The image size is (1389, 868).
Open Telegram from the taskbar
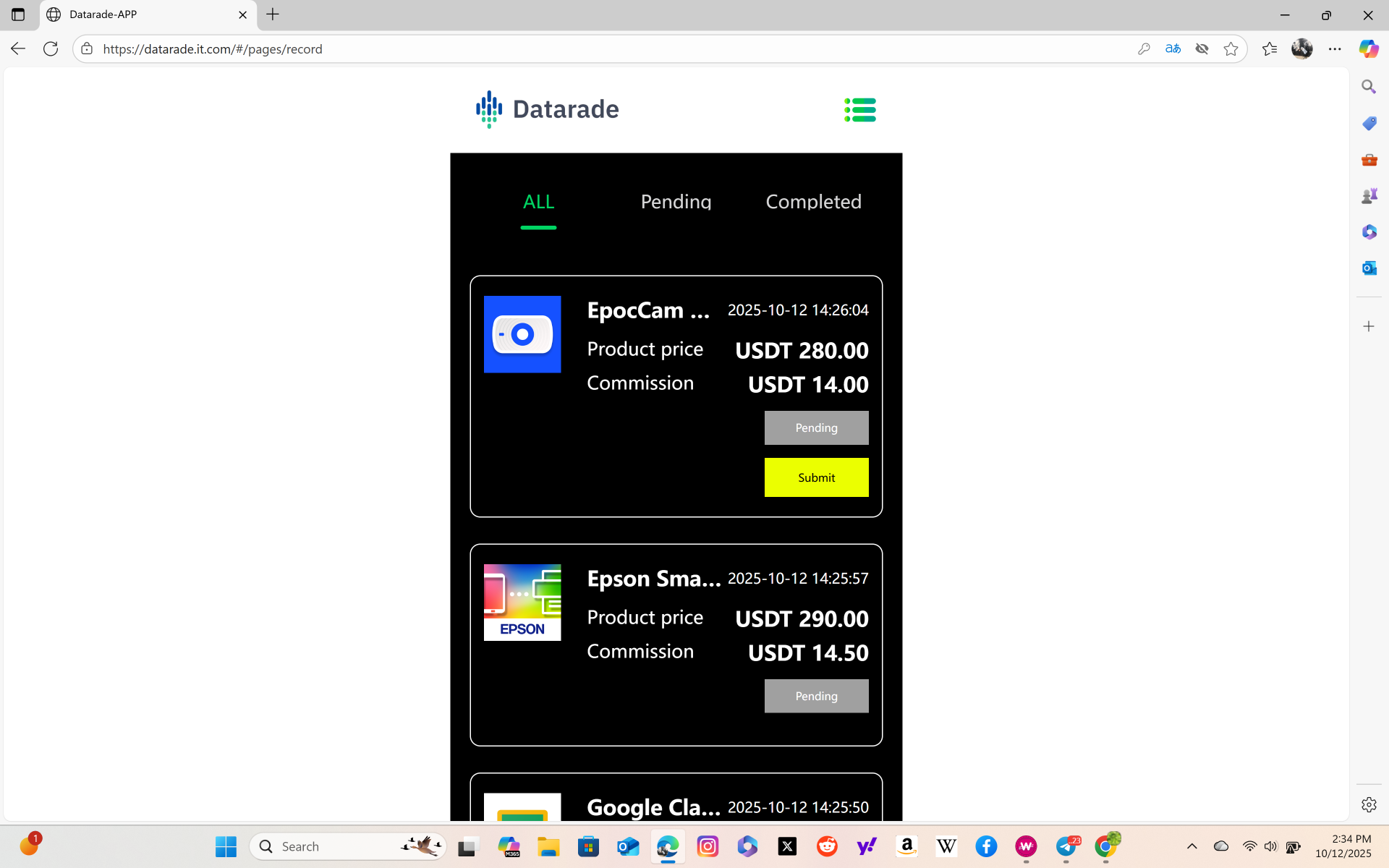pyautogui.click(x=1066, y=846)
